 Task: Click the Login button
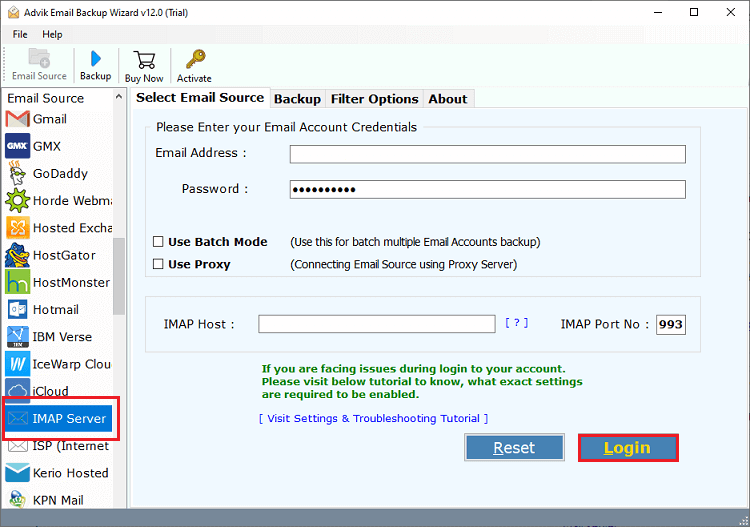(x=628, y=448)
